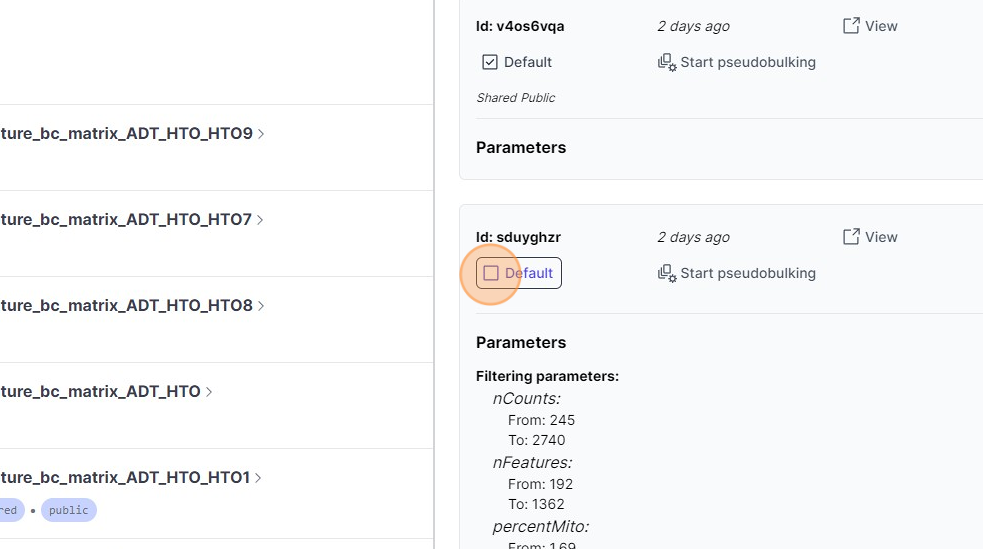
Task: Expand chevron next to ADT_HTO_HTO1 item
Action: (x=258, y=478)
